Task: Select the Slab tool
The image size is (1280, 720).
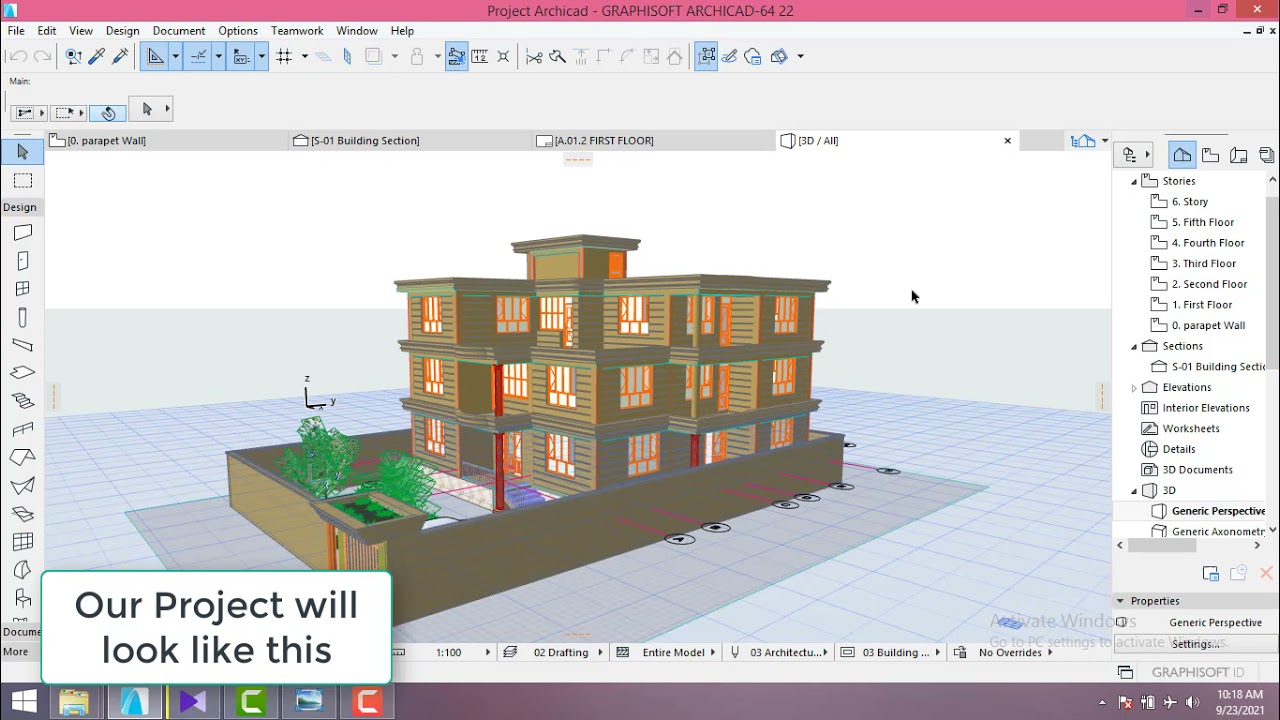Action: point(22,373)
